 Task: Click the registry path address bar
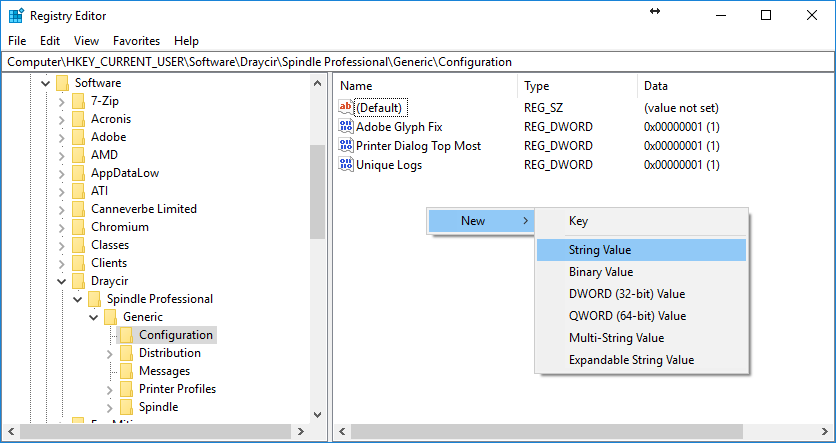tap(418, 62)
